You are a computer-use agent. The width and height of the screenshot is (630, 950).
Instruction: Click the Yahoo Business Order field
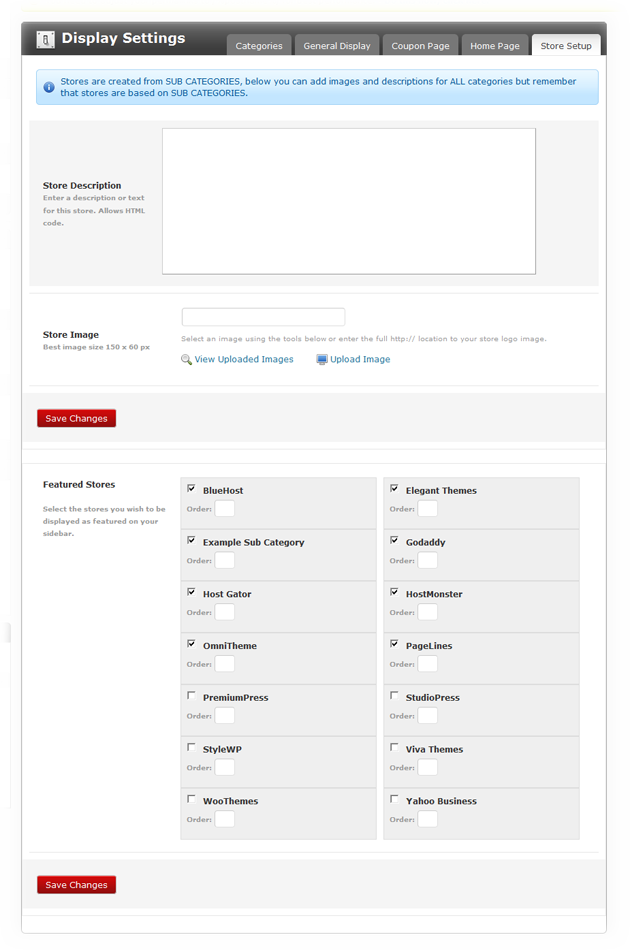(x=428, y=819)
